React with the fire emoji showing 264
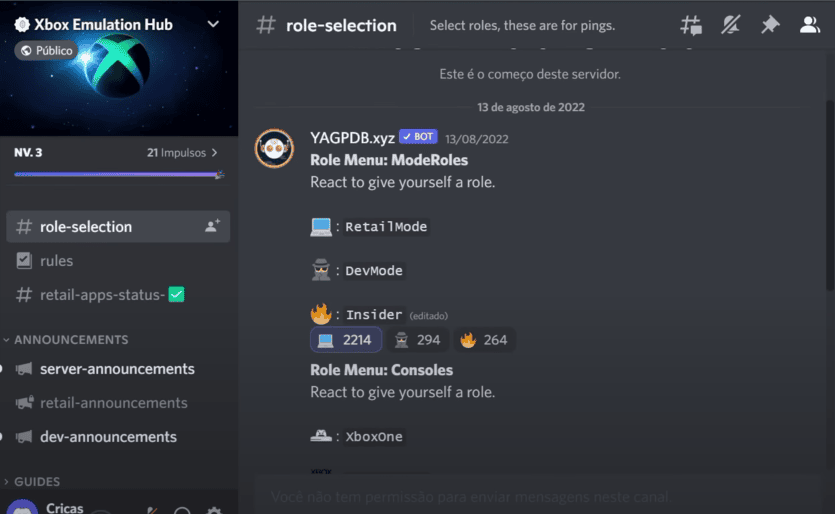The width and height of the screenshot is (835, 514). click(484, 340)
